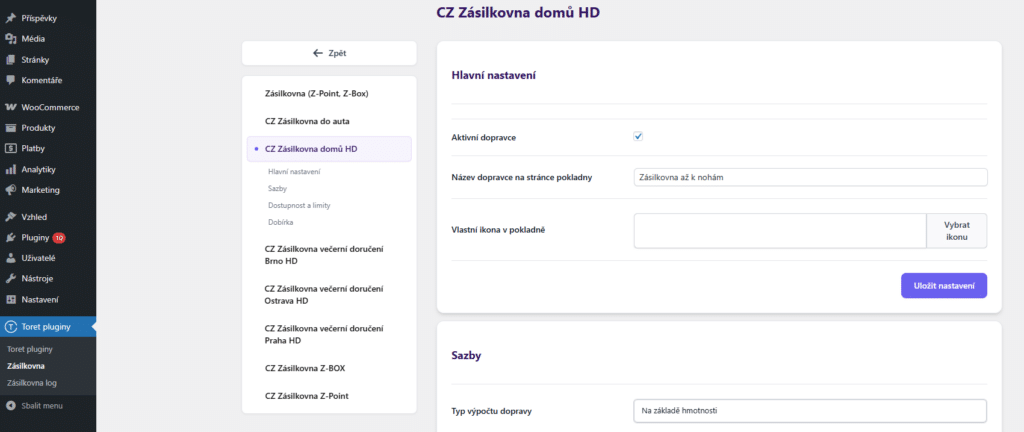Select CZ Zásilkovna domů HD carrier
Screen dimensions: 1024x432
tap(329, 149)
